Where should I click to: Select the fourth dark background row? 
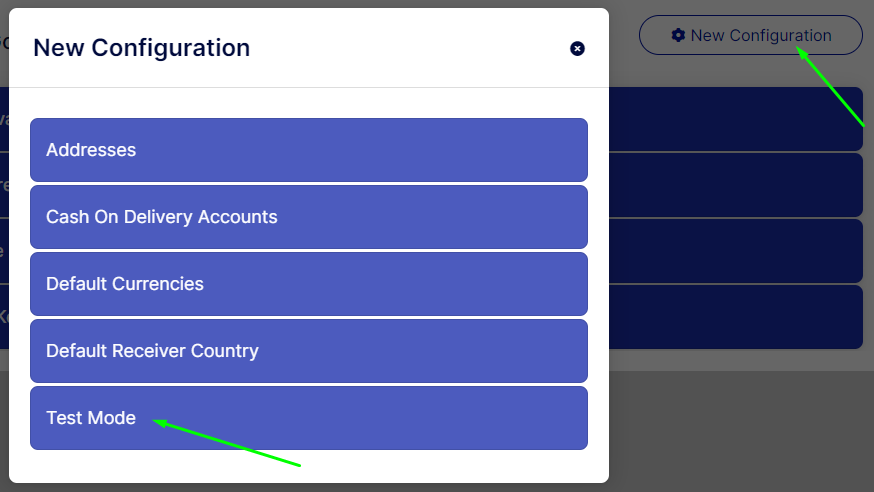[x=736, y=317]
